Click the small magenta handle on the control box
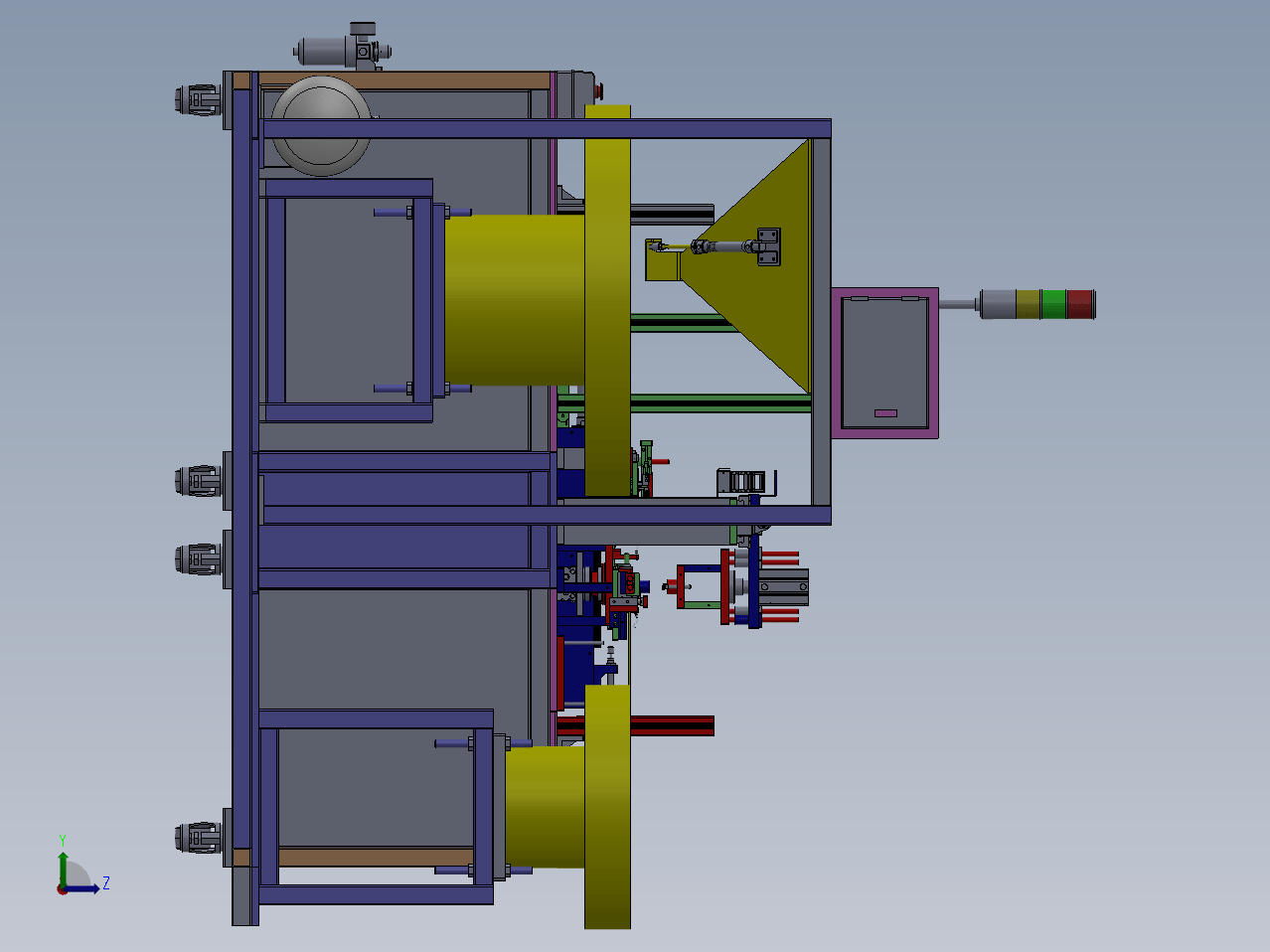 [x=885, y=413]
